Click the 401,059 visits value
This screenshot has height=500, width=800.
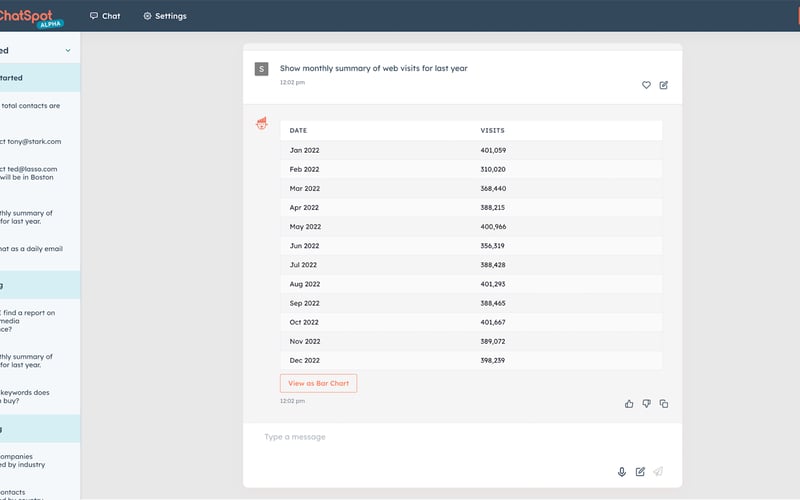pos(493,150)
